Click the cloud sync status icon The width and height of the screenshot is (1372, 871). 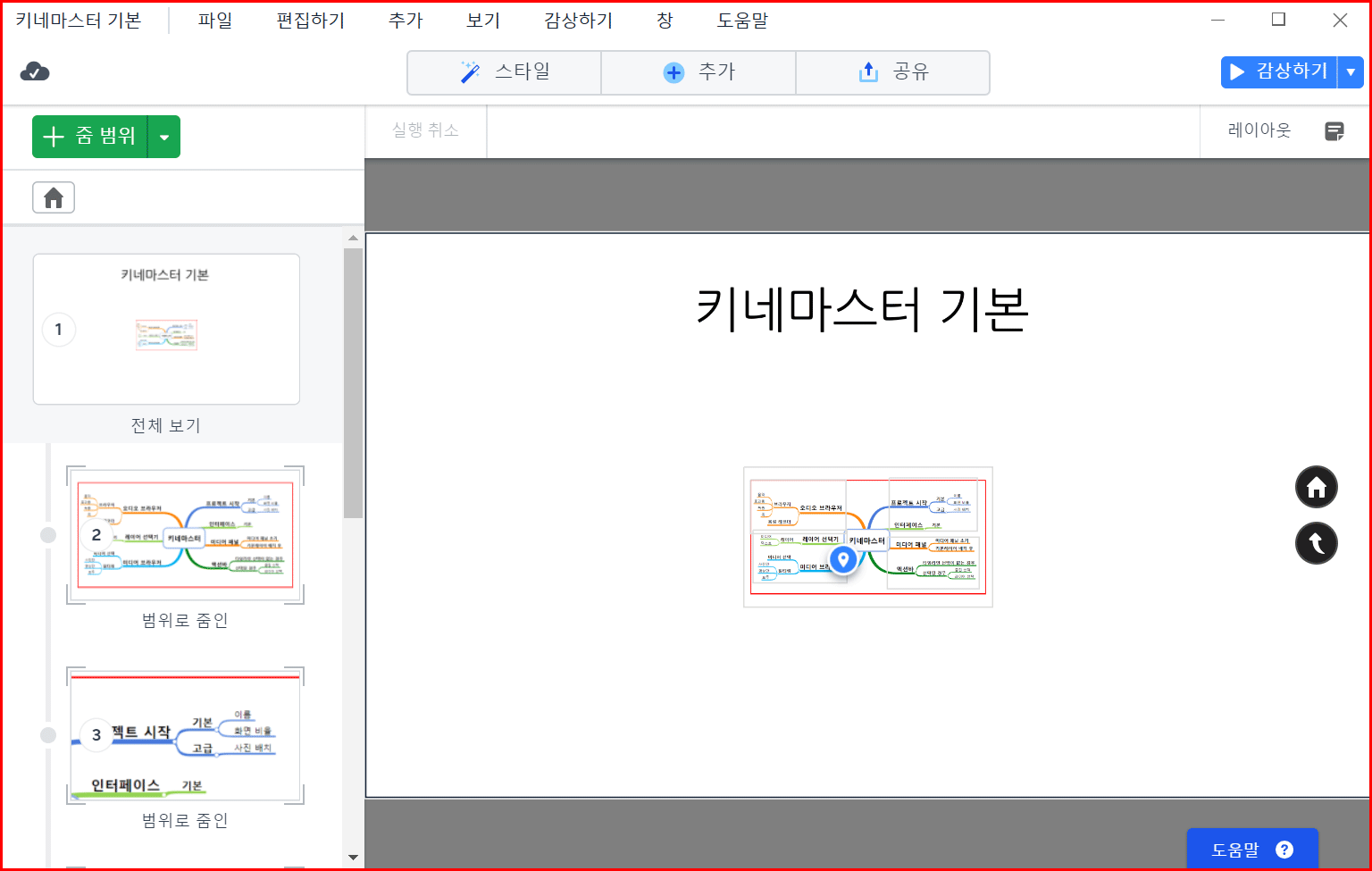pos(35,71)
